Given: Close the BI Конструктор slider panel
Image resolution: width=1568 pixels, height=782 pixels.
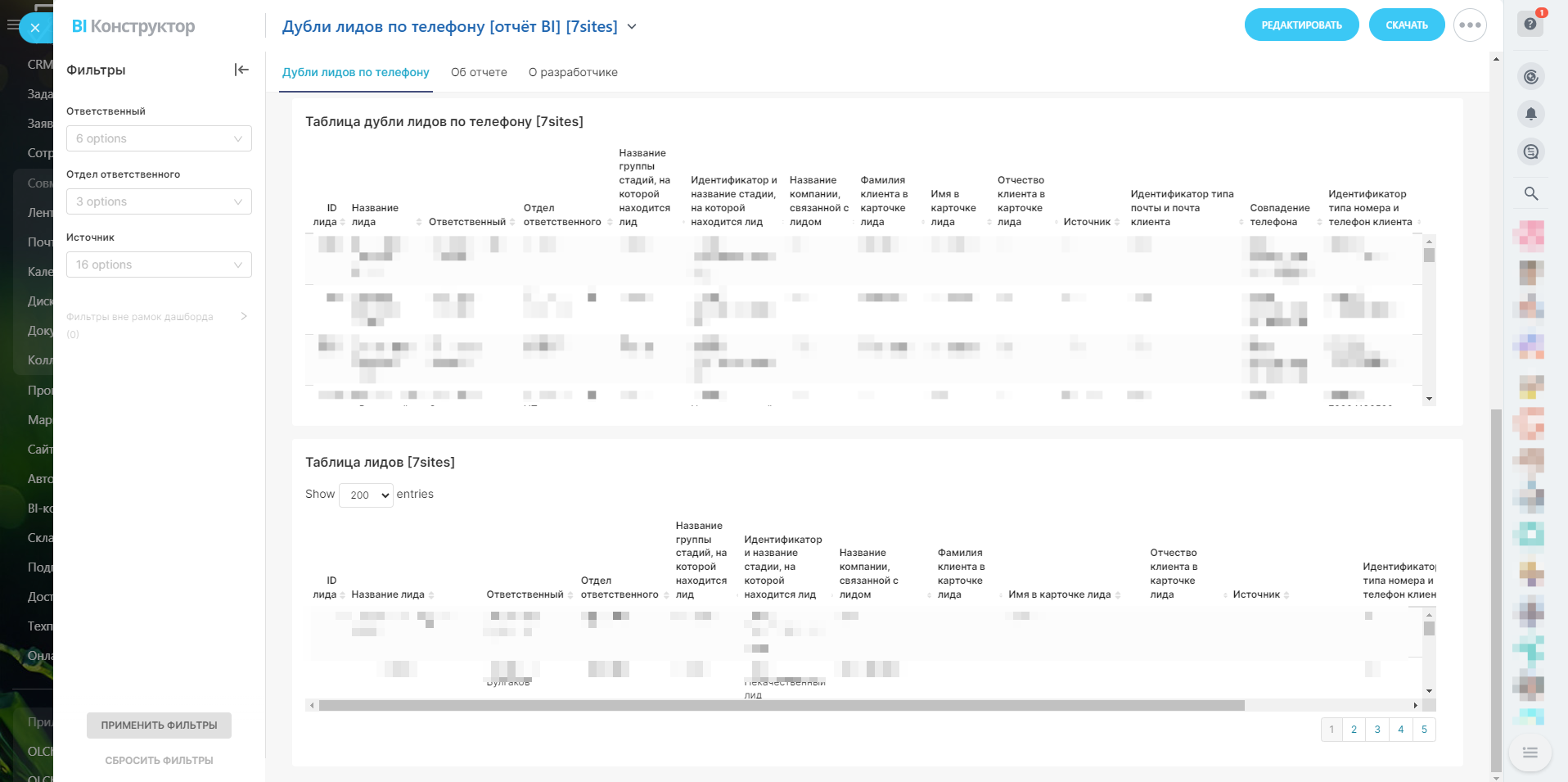Looking at the screenshot, I should tap(35, 28).
